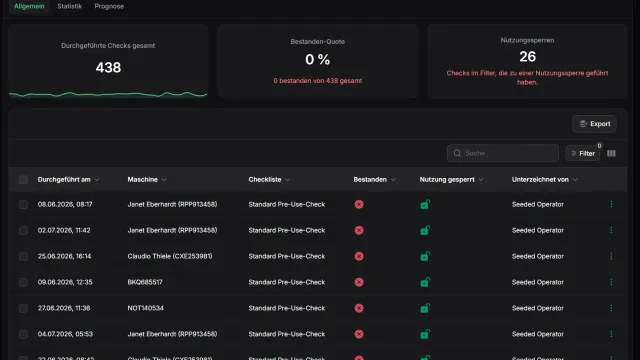Click into the Suche search field

[x=503, y=153]
